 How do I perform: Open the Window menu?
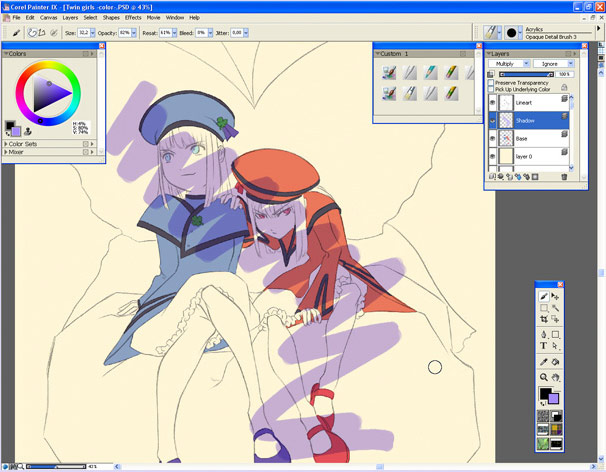tap(175, 17)
